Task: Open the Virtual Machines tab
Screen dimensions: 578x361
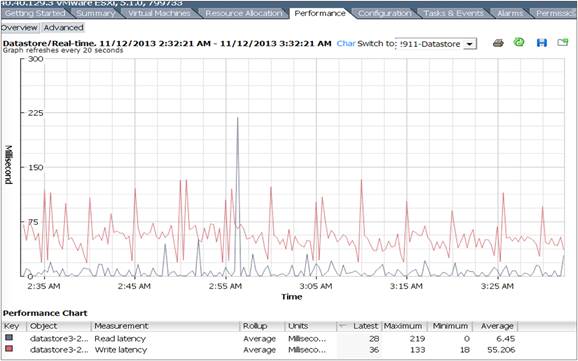Action: tap(159, 13)
